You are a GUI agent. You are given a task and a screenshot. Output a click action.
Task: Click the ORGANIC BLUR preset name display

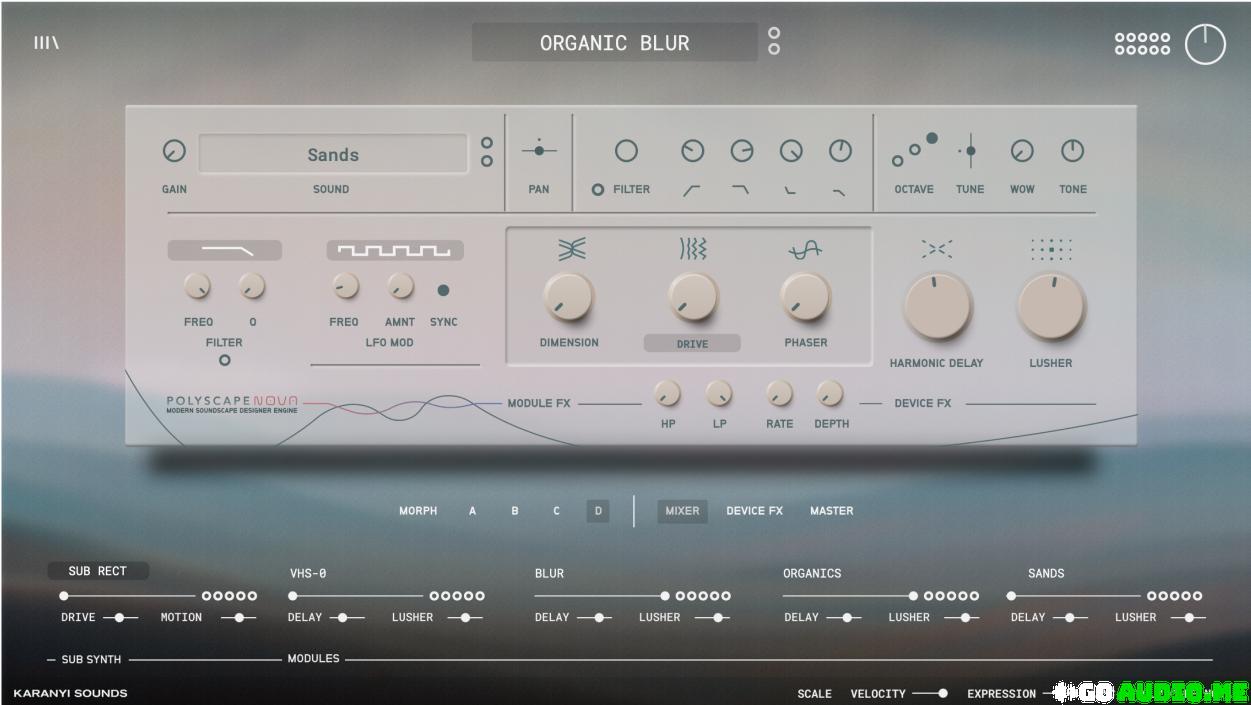click(615, 43)
